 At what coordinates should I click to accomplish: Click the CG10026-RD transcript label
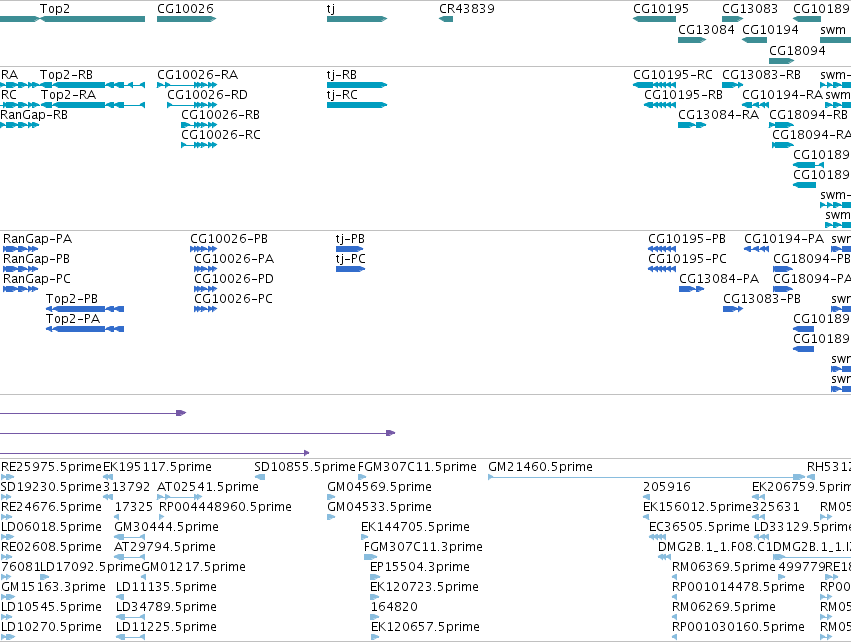click(207, 95)
